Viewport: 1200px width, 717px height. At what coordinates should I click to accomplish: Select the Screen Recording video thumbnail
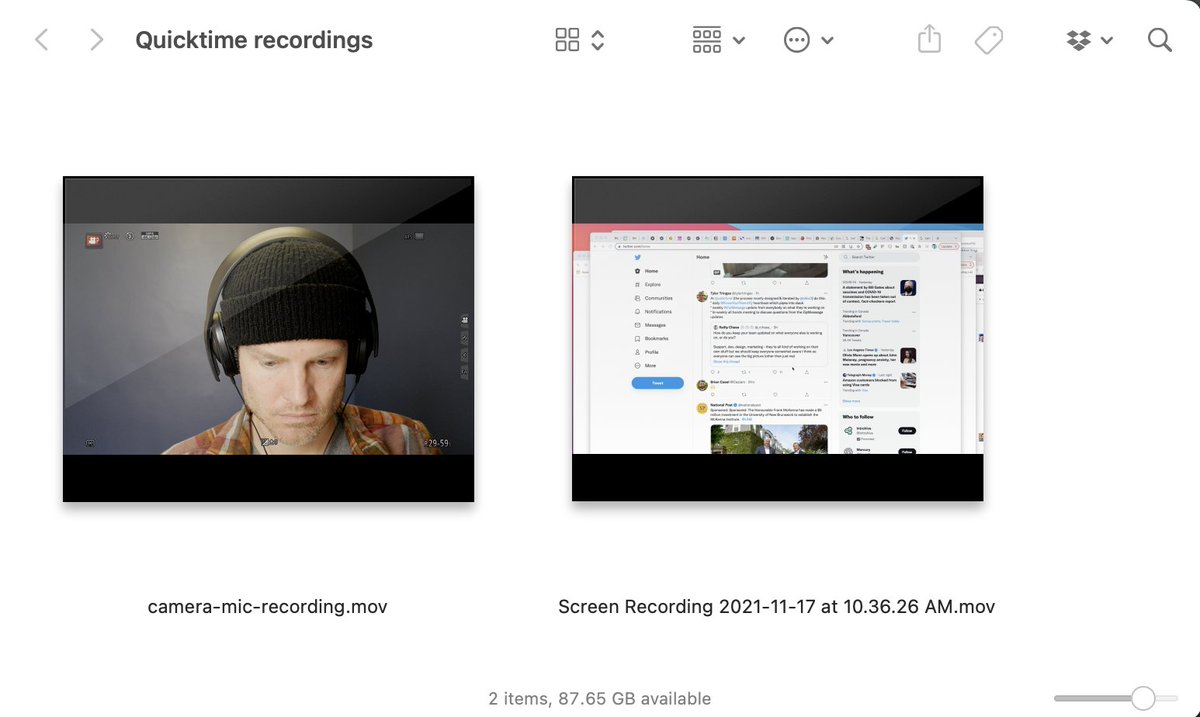(x=777, y=339)
